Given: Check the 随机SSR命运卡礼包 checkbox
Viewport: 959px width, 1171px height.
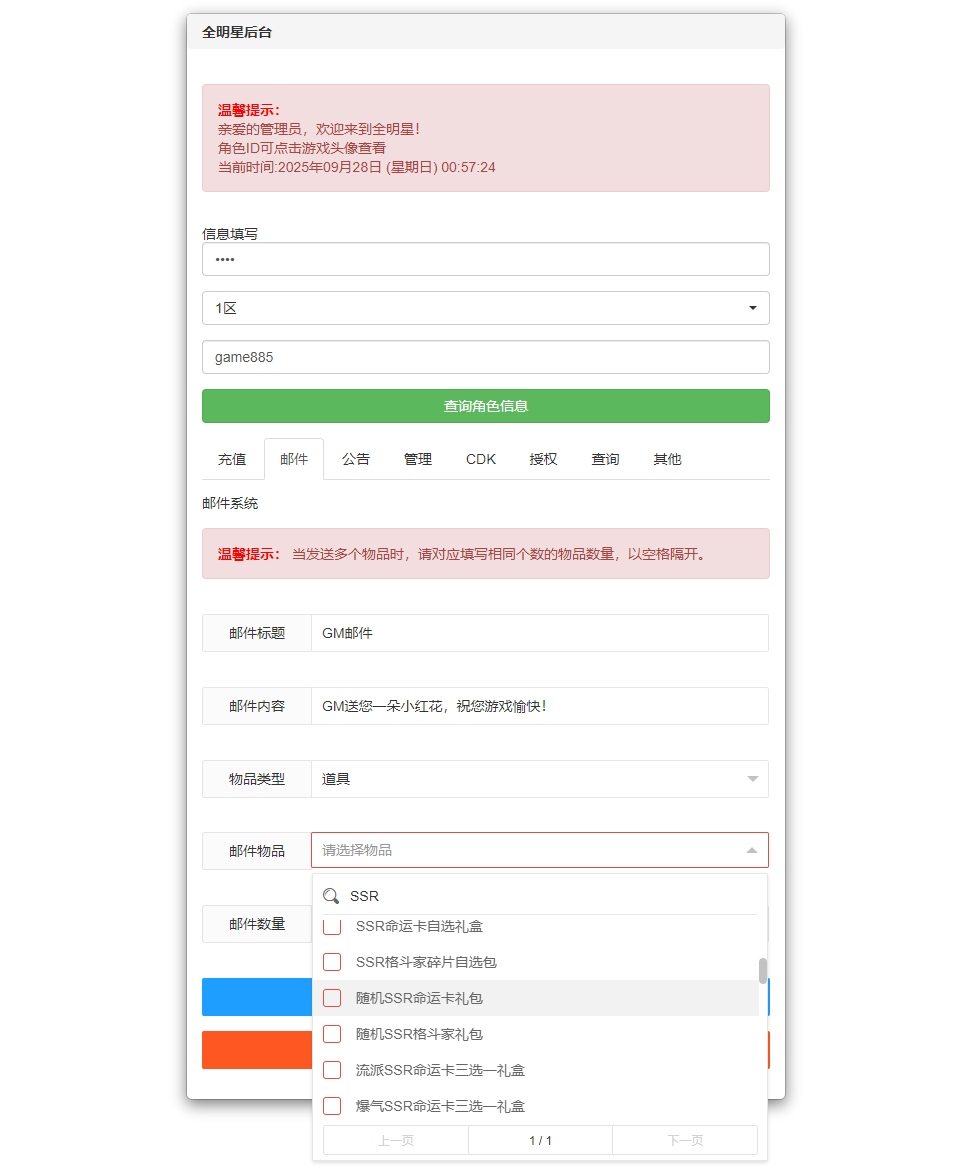Looking at the screenshot, I should pyautogui.click(x=332, y=998).
